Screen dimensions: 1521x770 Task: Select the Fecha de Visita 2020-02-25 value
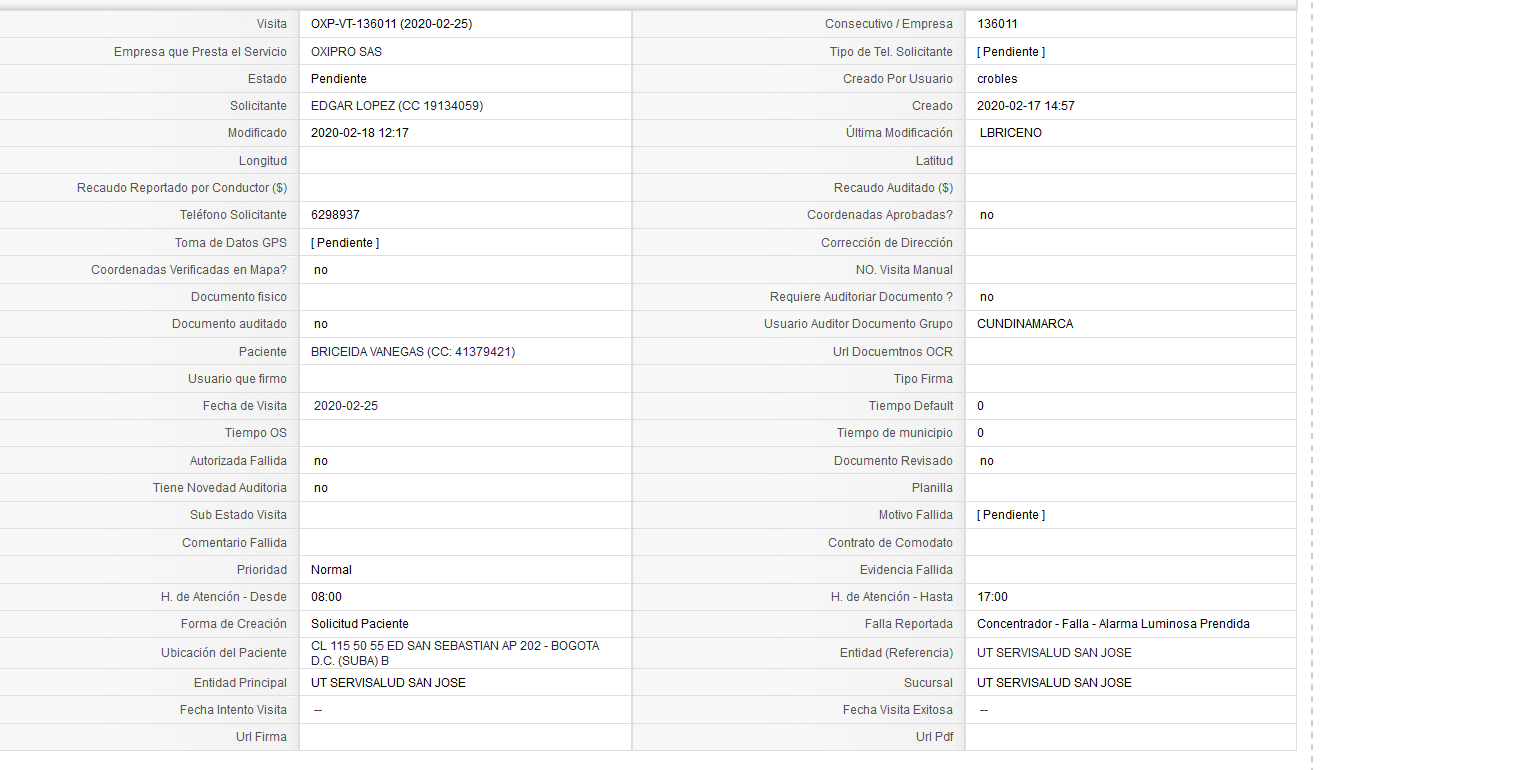346,406
